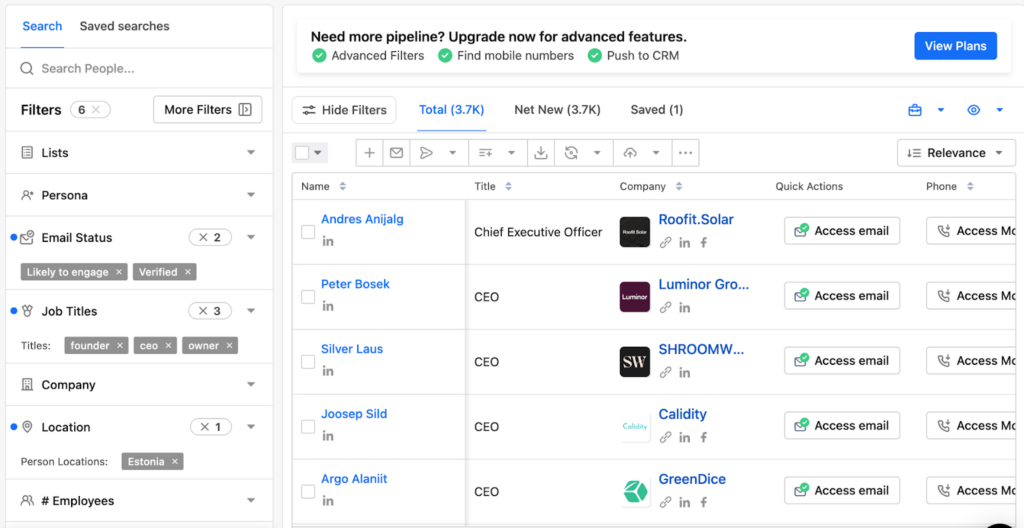Select the Silver Laus row checkbox
1024x528 pixels.
tap(308, 362)
